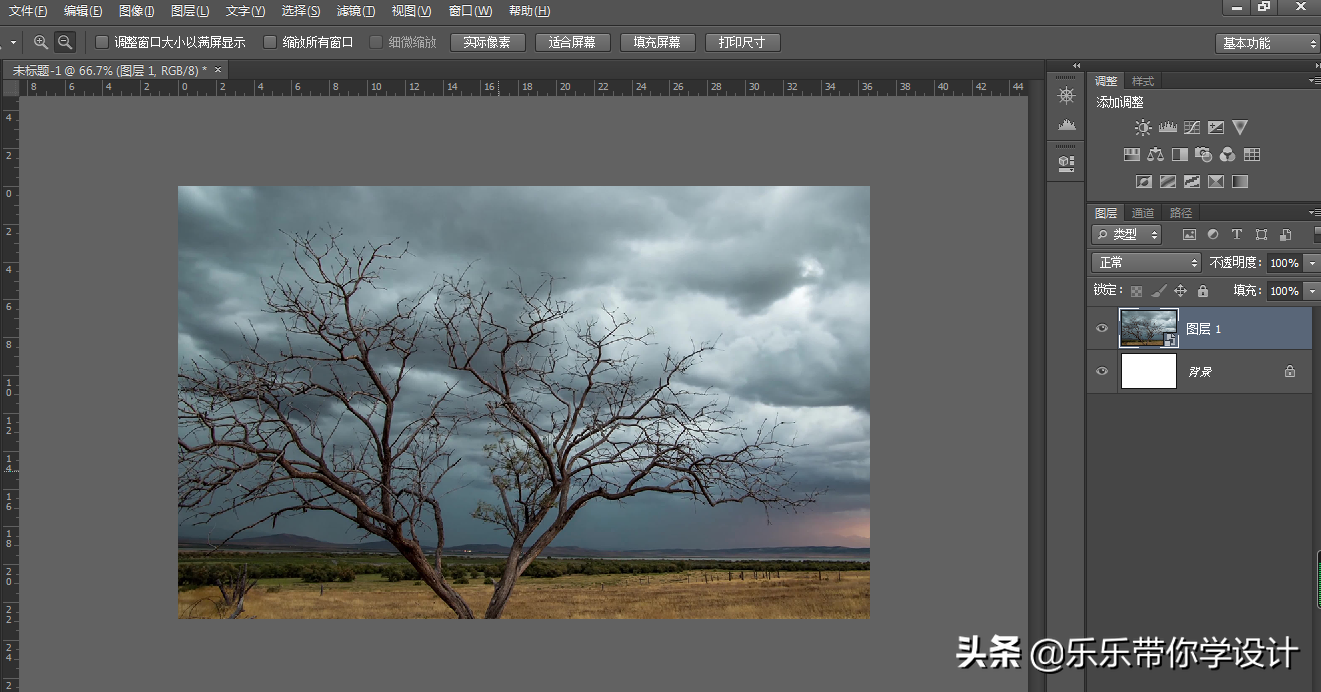Open the 正常 blend mode dropdown

1146,263
